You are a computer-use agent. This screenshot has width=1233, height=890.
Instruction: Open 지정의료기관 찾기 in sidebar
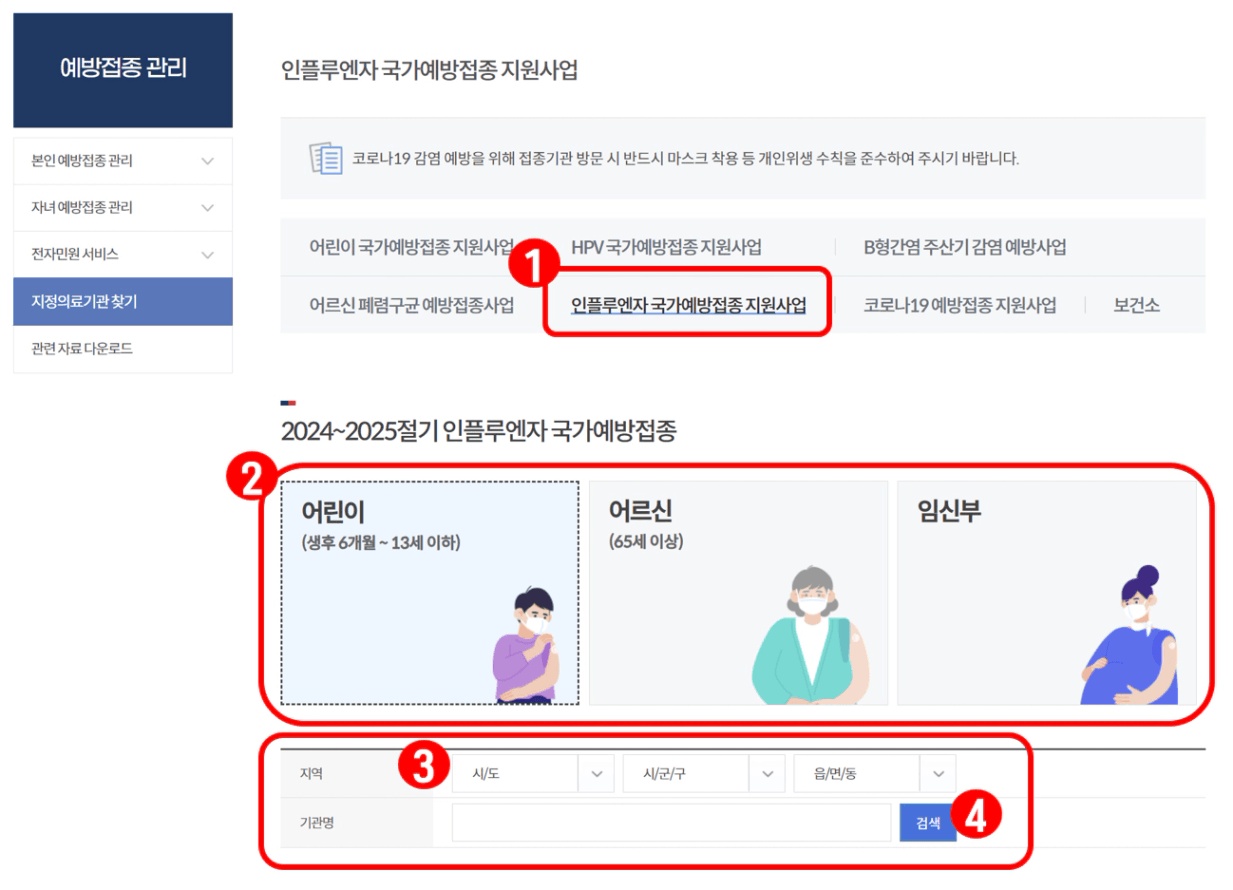[x=123, y=302]
